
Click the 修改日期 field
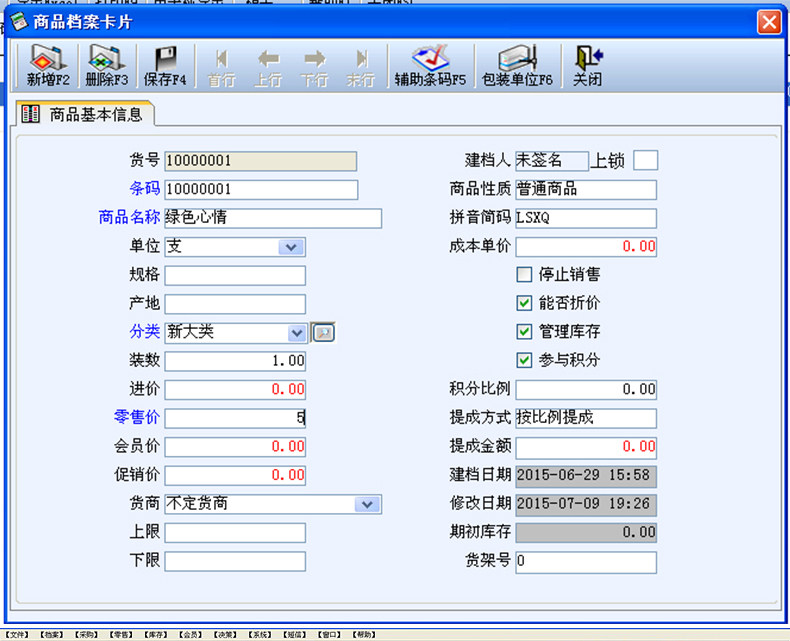tap(586, 504)
